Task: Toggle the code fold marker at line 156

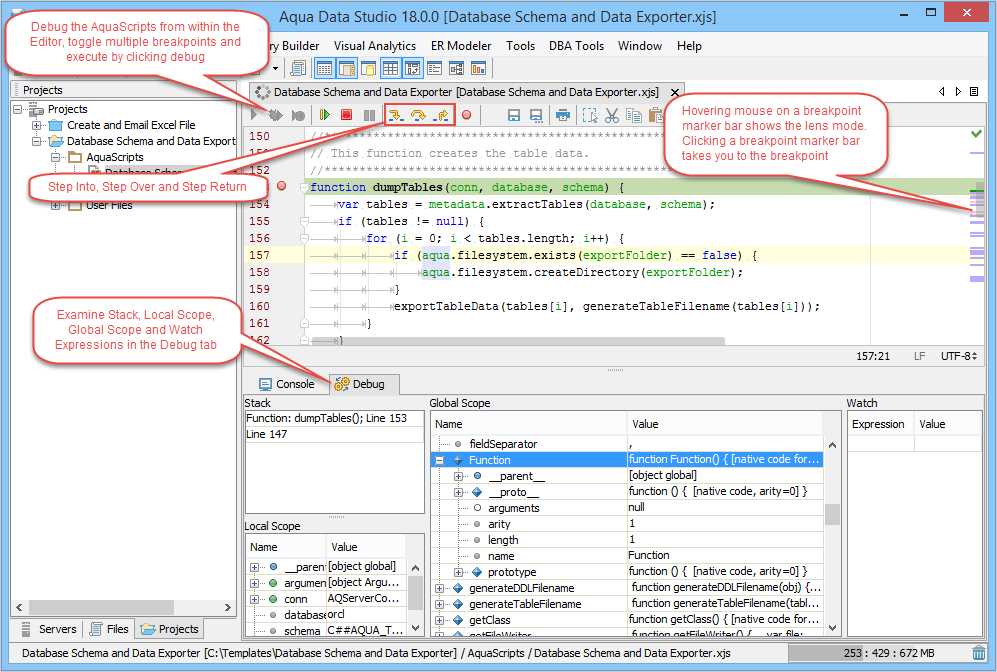Action: point(305,238)
